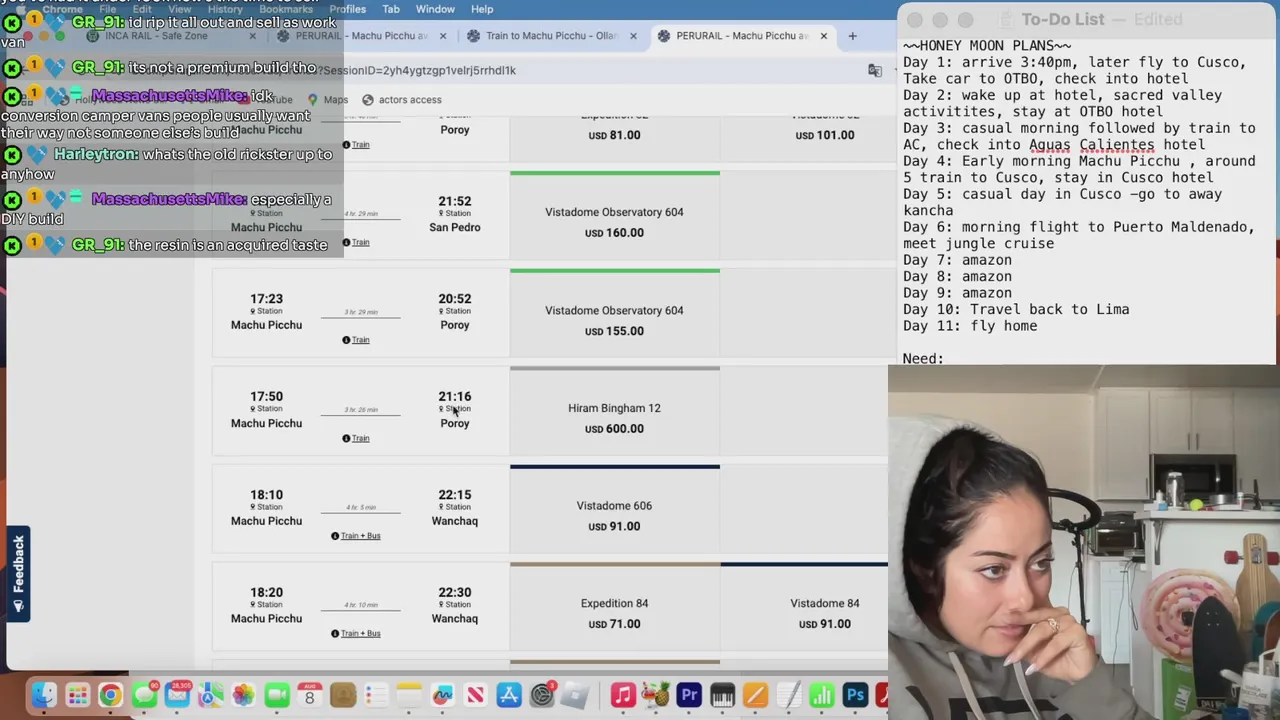Viewport: 1280px width, 720px height.
Task: Select the Expedition fare USD 81.00
Action: pyautogui.click(x=614, y=137)
